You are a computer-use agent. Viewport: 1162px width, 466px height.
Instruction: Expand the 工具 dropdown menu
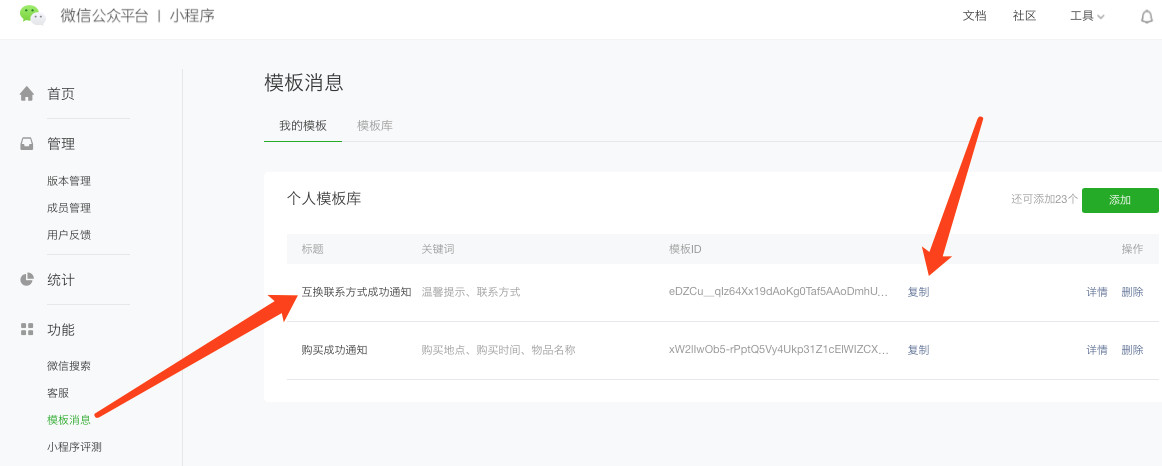tap(1087, 16)
